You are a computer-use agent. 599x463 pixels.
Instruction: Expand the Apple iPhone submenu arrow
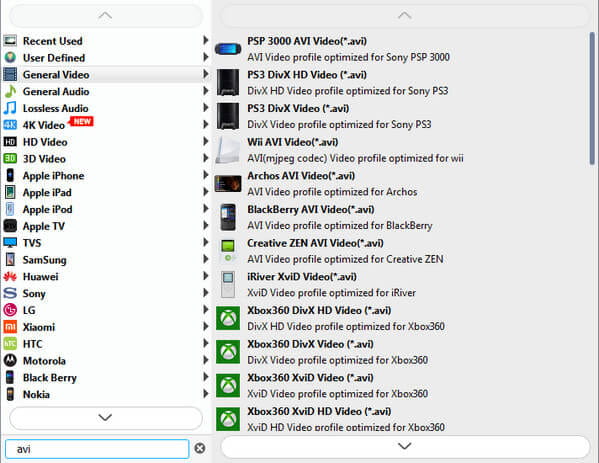206,175
